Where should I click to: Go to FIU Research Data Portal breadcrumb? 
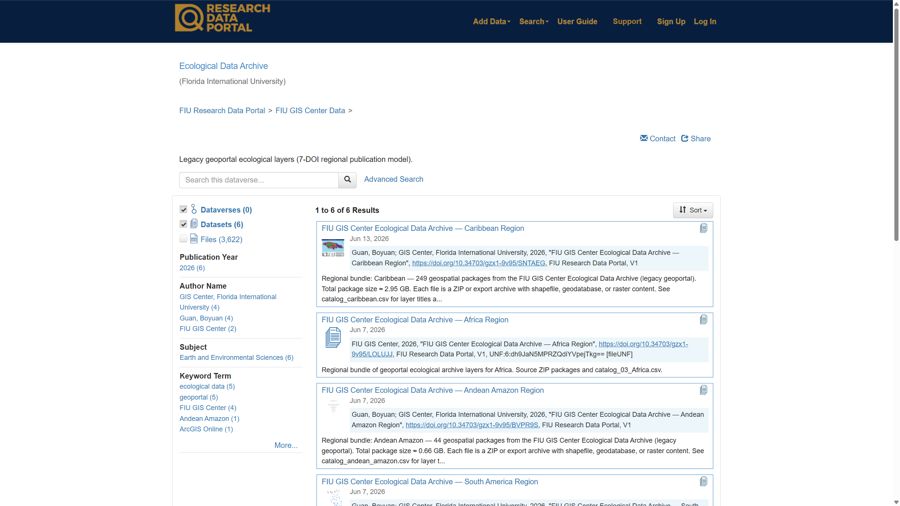tap(222, 110)
